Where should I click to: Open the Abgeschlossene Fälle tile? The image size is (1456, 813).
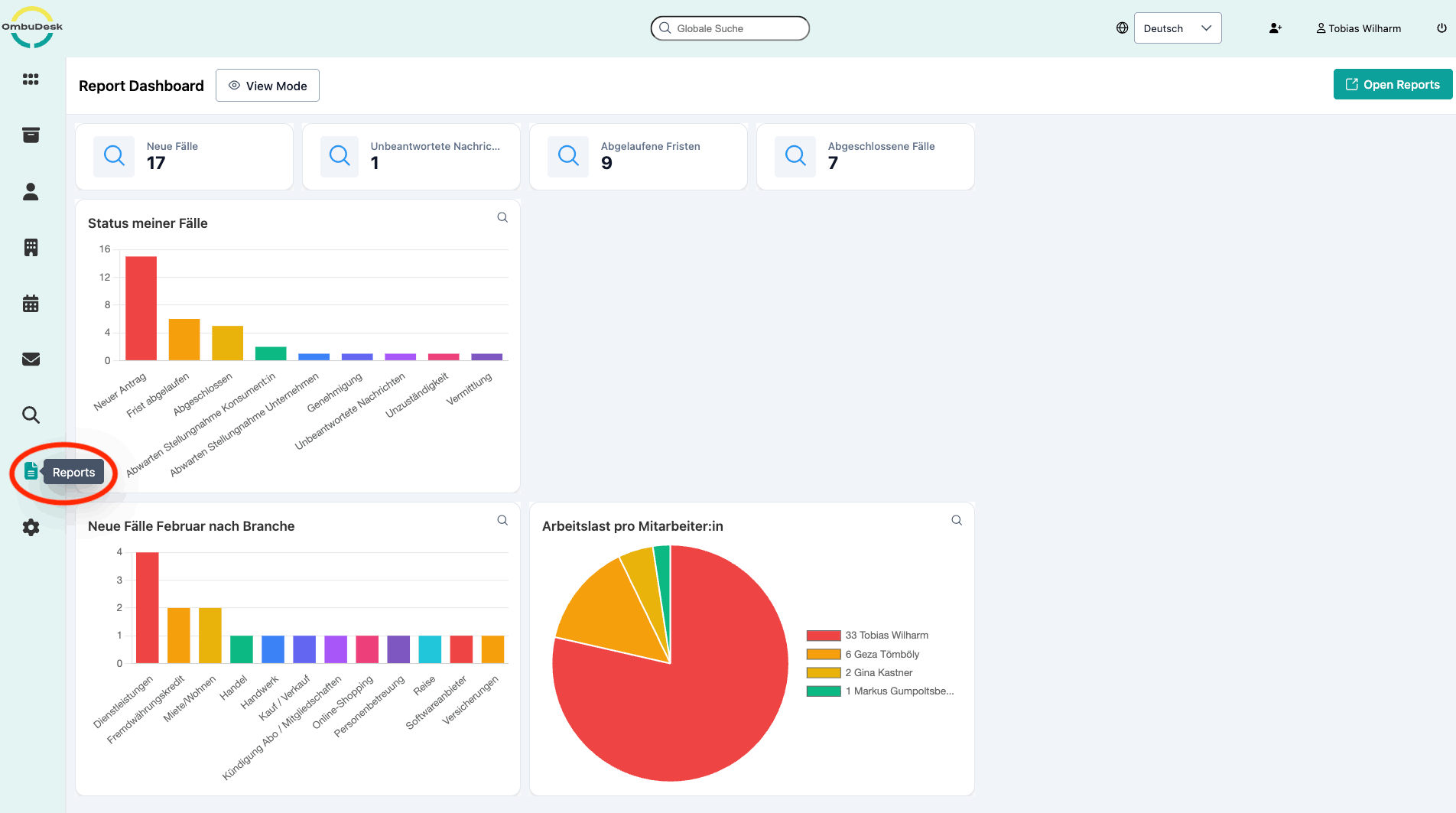866,156
